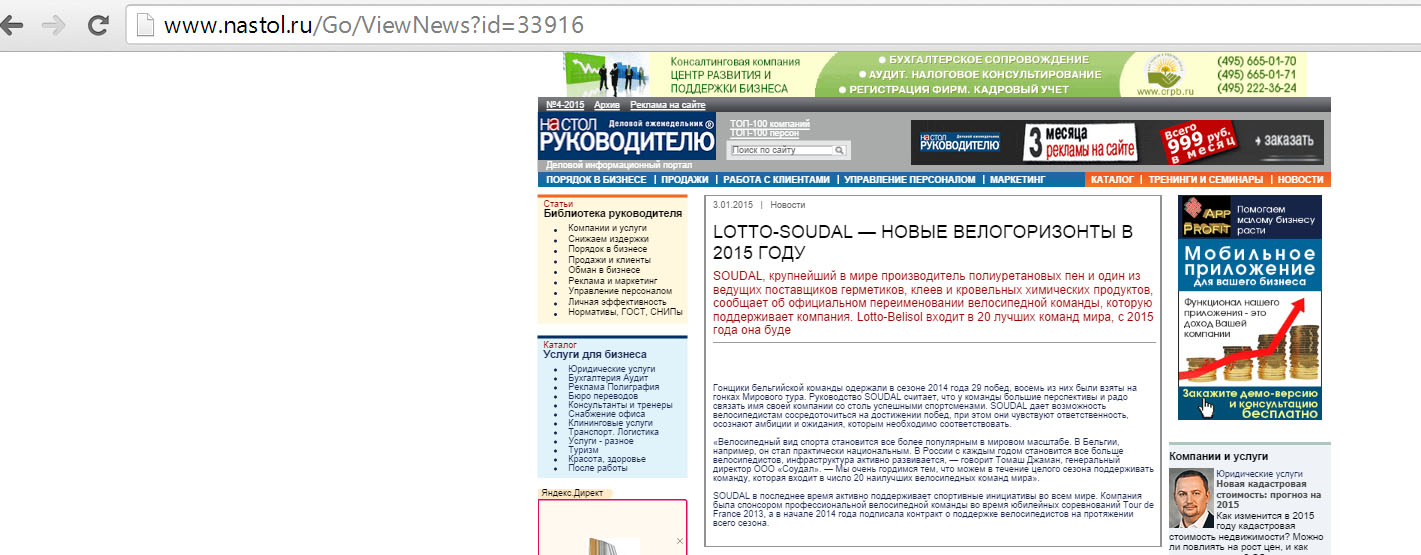
Task: Click the Библиотека руководителя heading
Action: [613, 213]
